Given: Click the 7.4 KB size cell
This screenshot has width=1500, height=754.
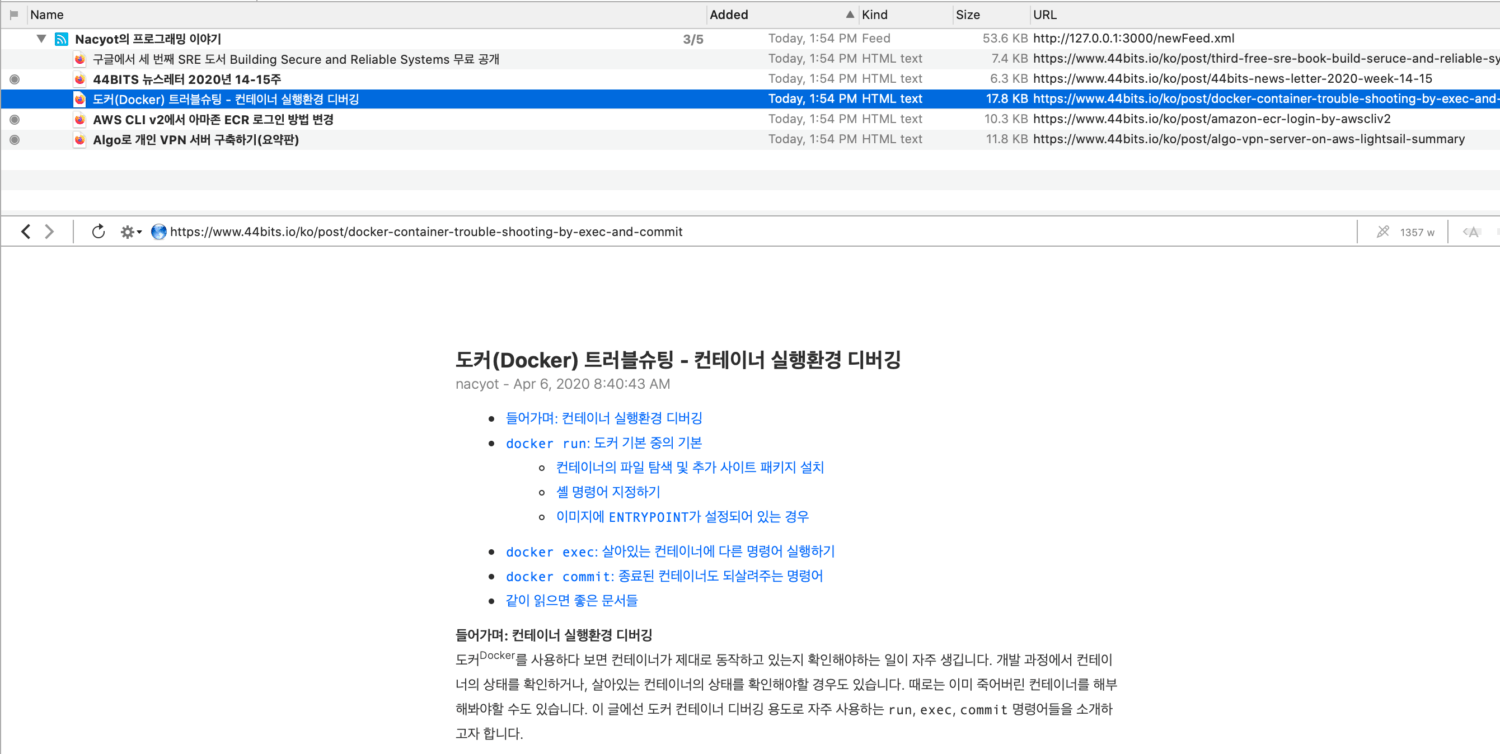Looking at the screenshot, I should 1010,59.
